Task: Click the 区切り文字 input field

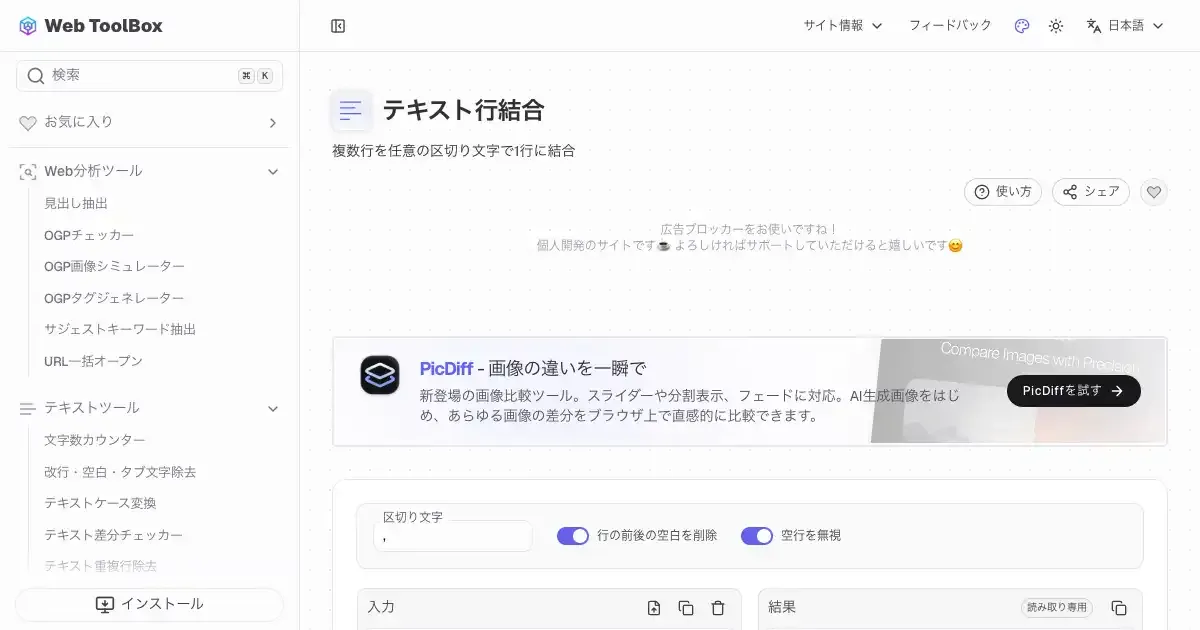Action: pyautogui.click(x=452, y=537)
